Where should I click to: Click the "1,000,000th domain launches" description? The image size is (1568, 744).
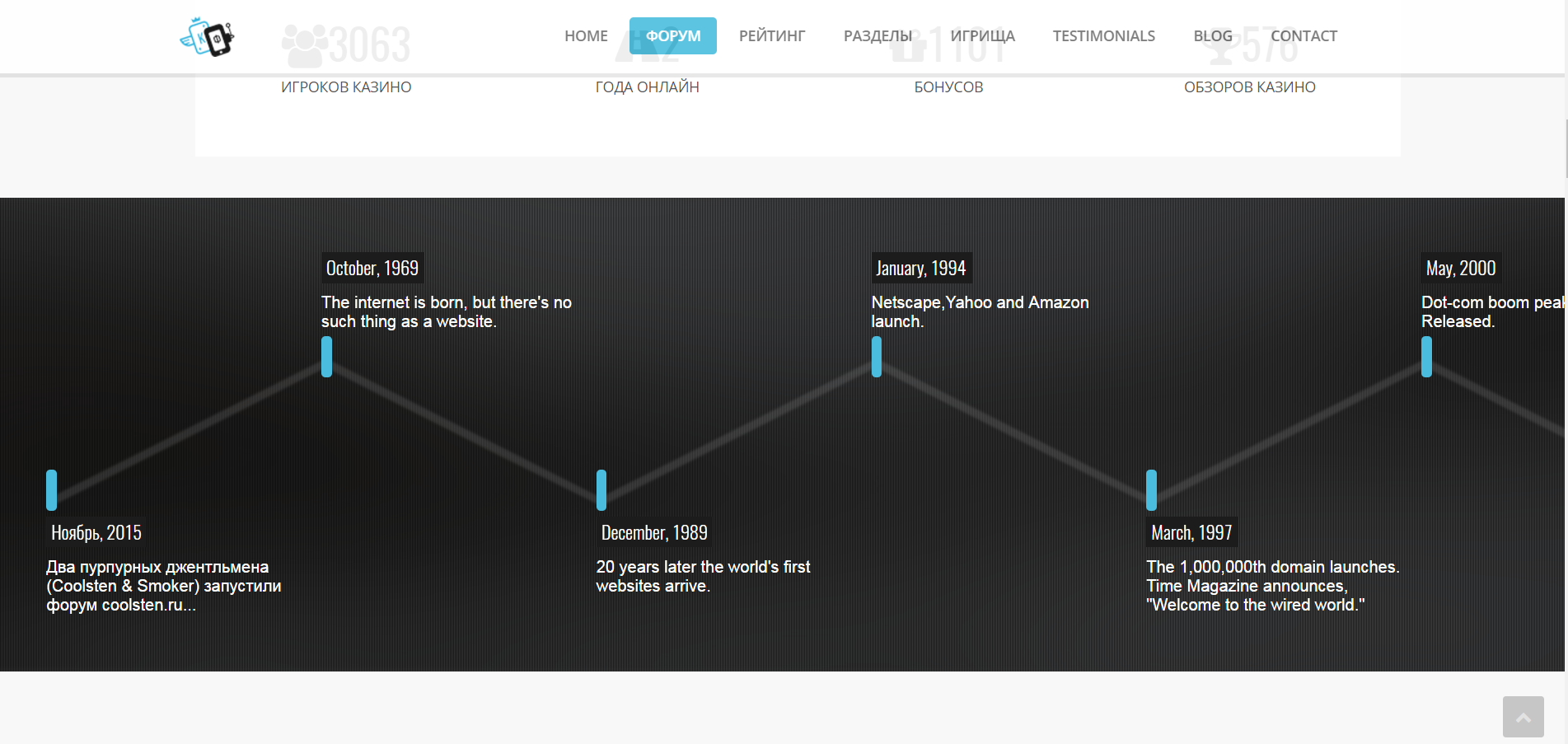pyautogui.click(x=1273, y=586)
